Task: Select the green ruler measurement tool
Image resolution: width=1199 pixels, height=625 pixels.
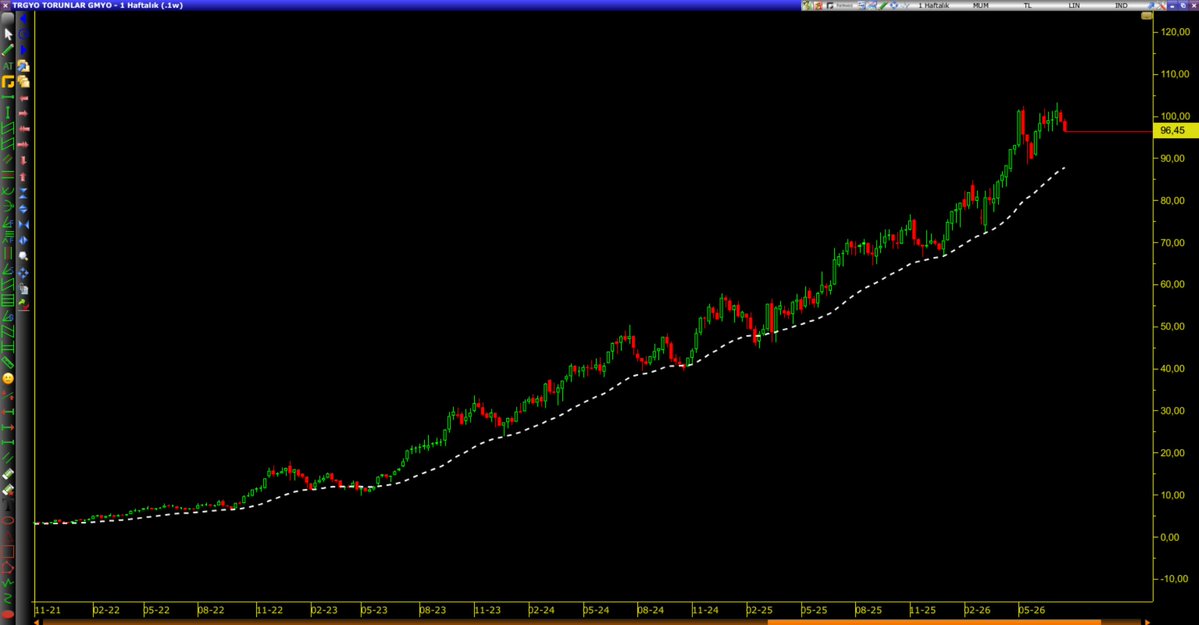Action: coord(8,363)
